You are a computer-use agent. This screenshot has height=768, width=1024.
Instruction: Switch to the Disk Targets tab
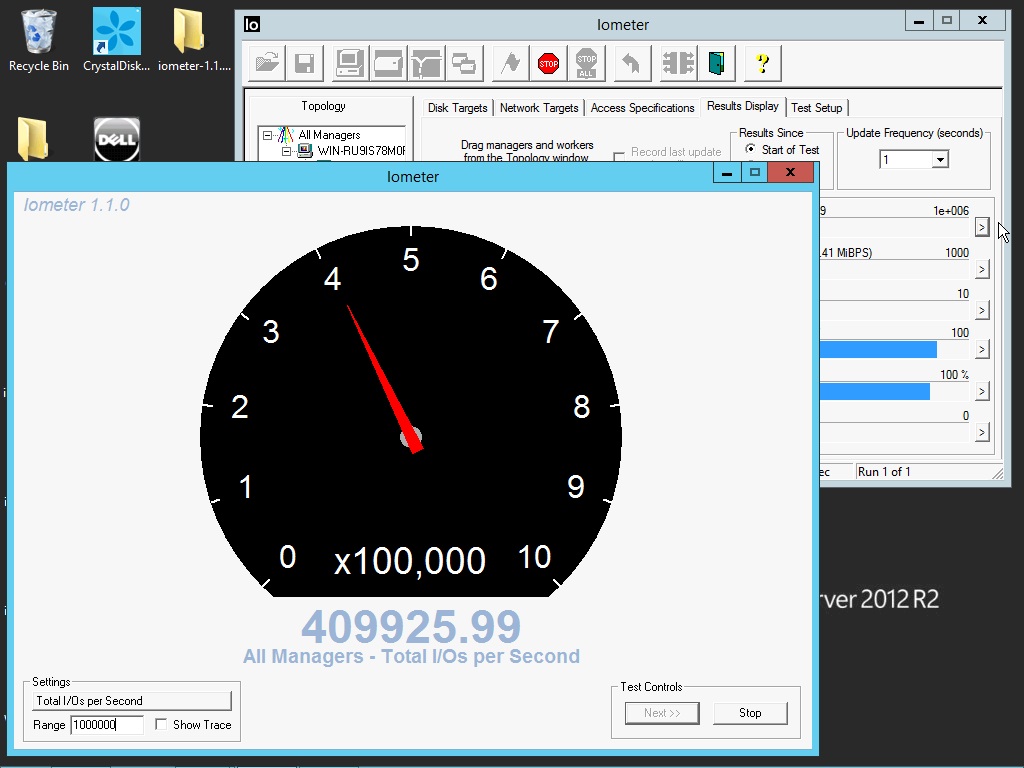457,108
